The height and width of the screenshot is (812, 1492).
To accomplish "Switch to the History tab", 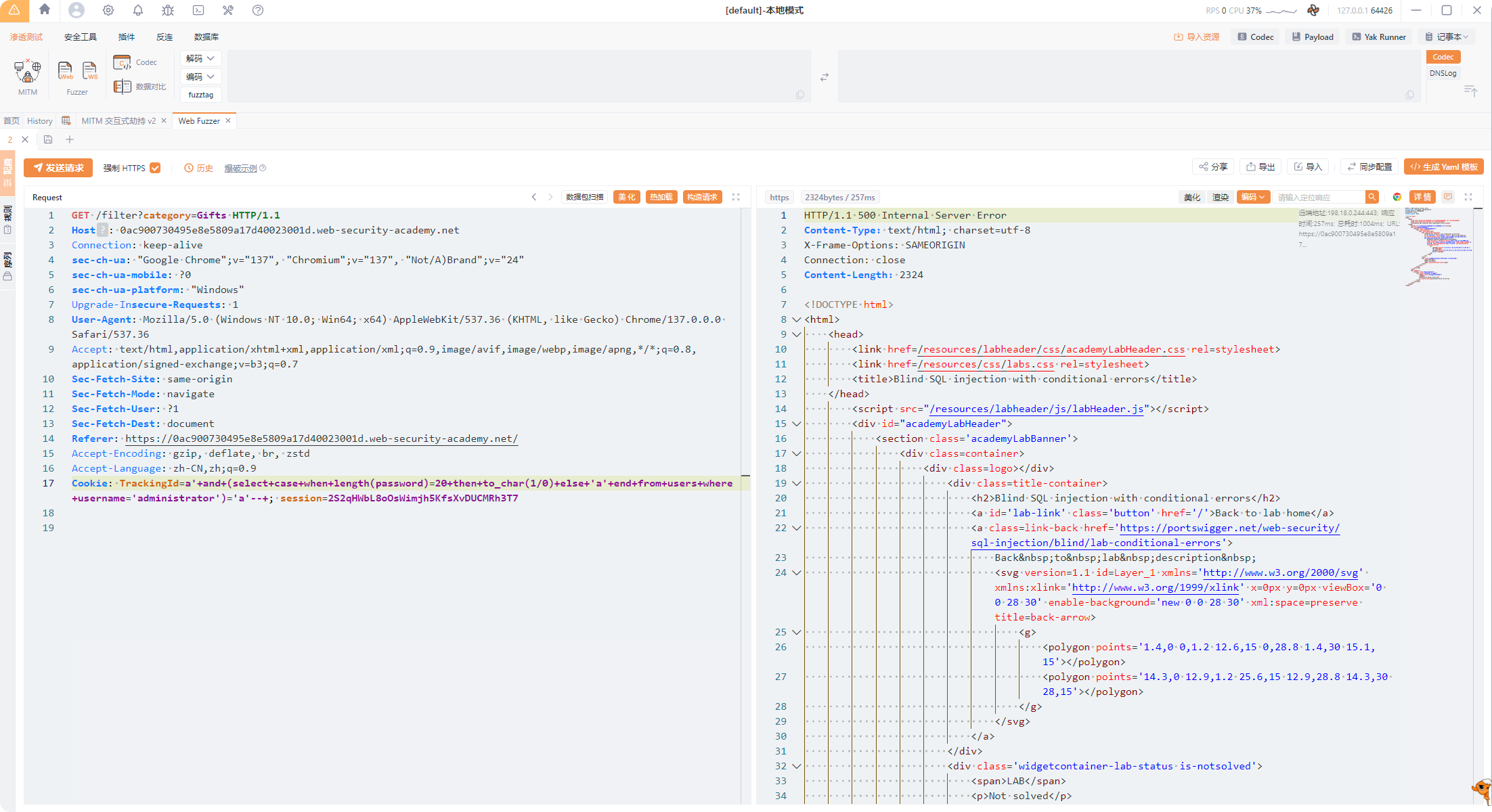I will (x=40, y=120).
